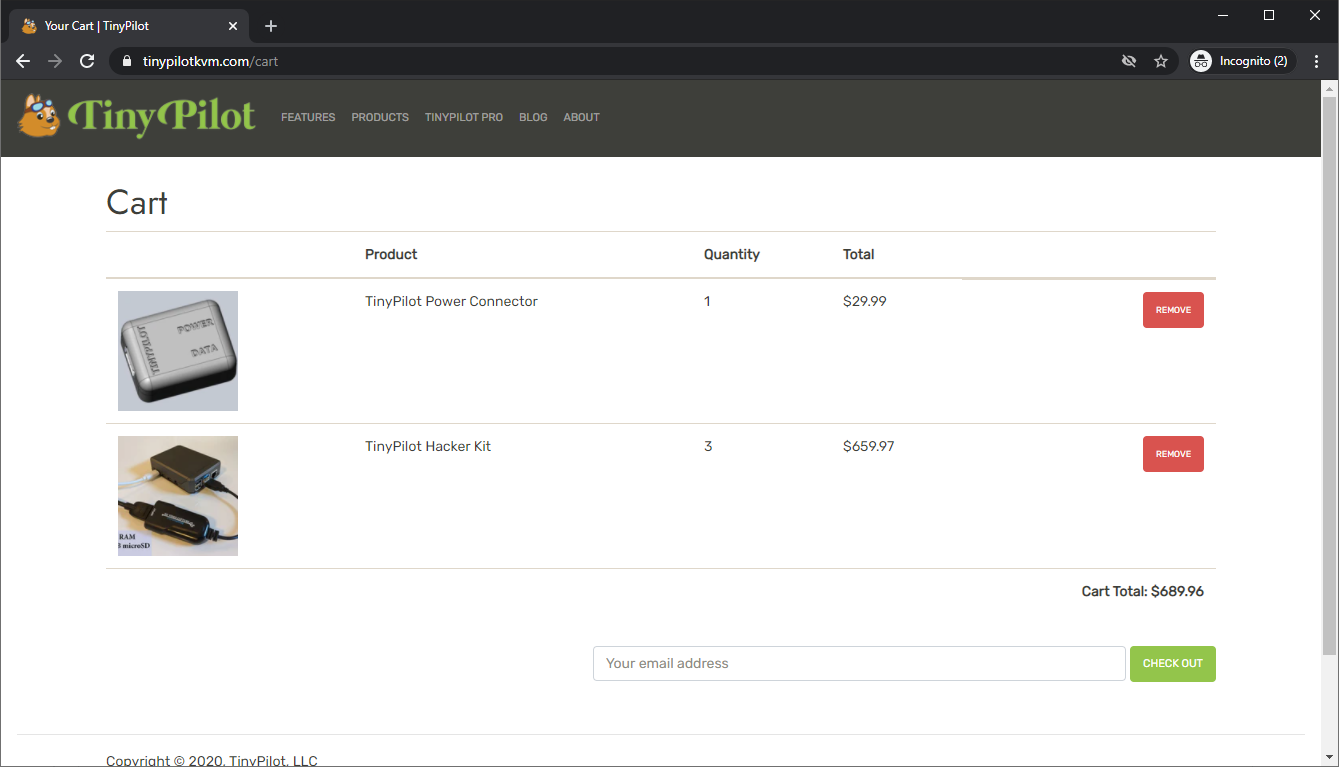The width and height of the screenshot is (1339, 767).
Task: Click the email address input field
Action: pos(859,664)
